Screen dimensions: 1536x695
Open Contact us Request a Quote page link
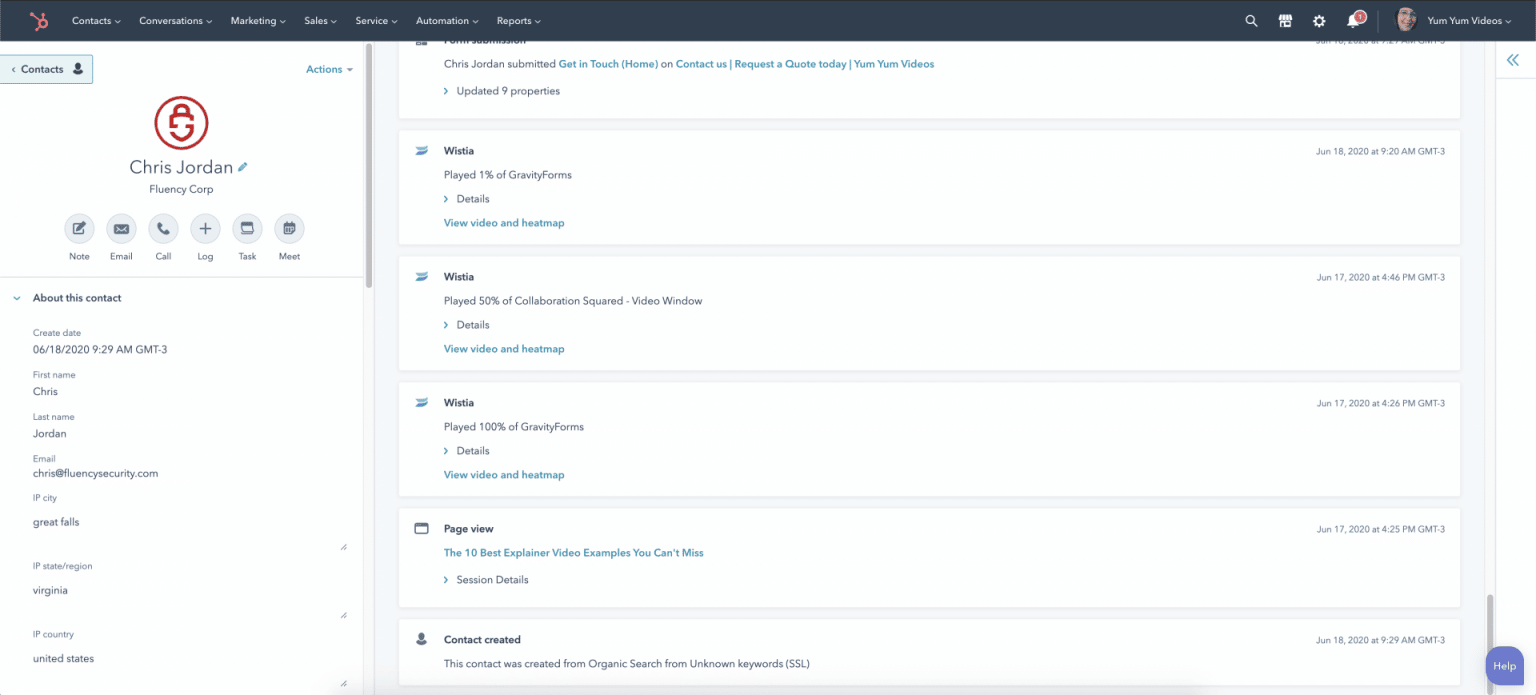click(805, 64)
